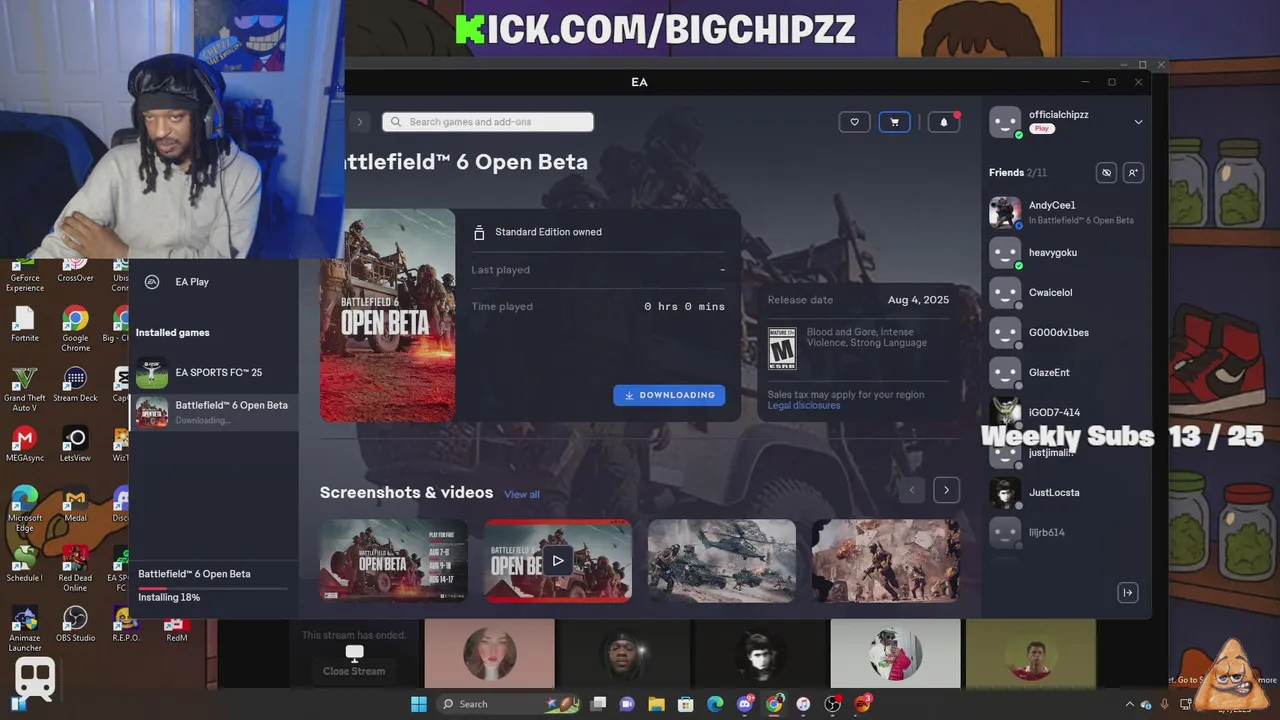Click AndyCee1's avatar
1280x720 pixels.
tap(1005, 212)
